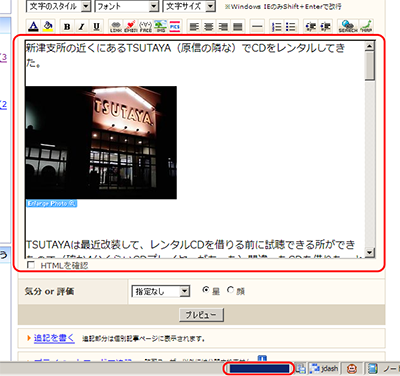400x376 pixels.
Task: Click the TSUTAYA store photo in editor
Action: tap(101, 143)
